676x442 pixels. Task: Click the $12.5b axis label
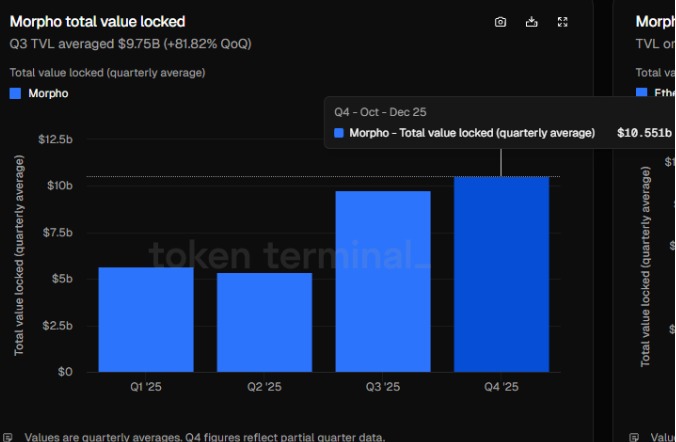click(x=55, y=139)
